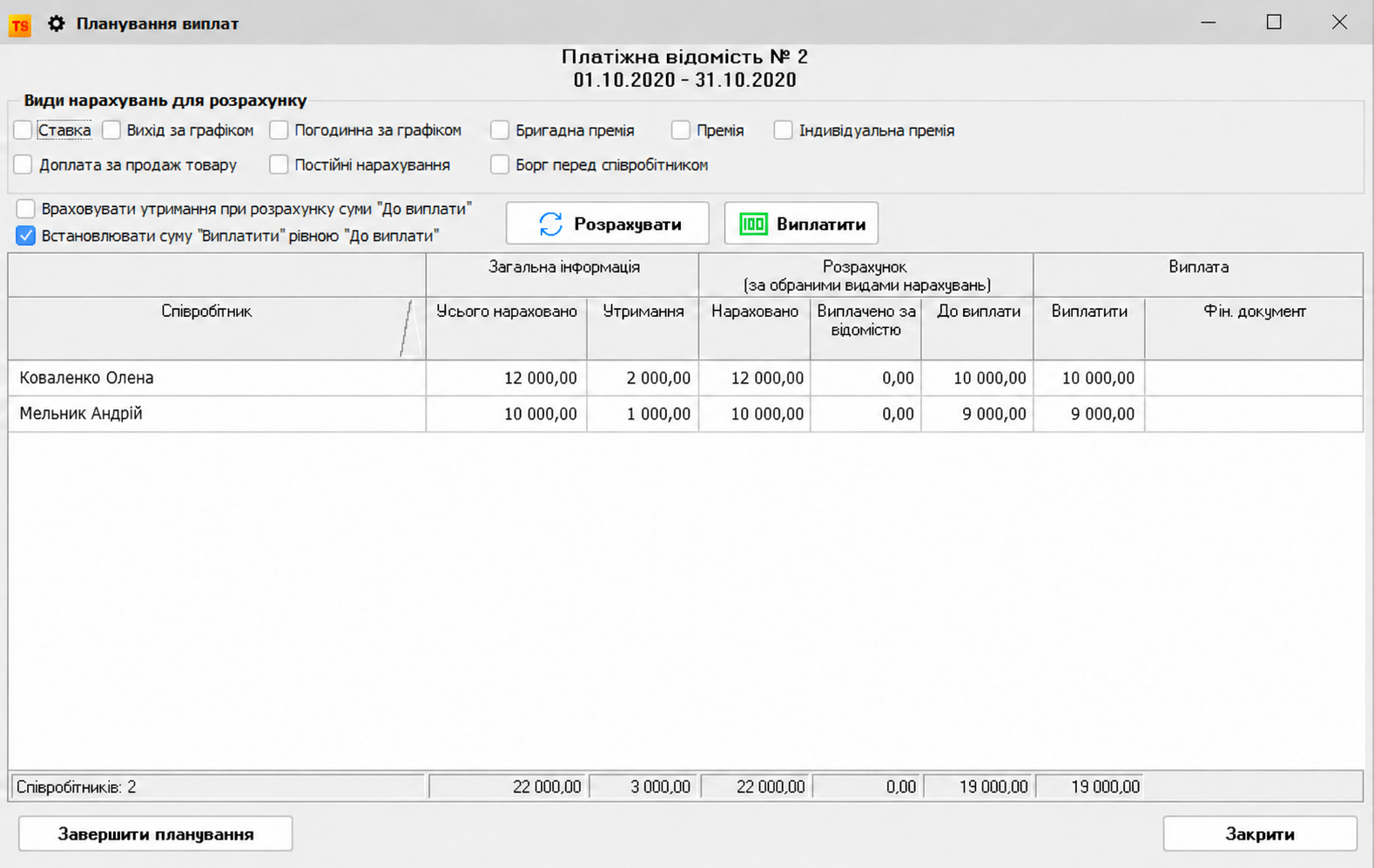The image size is (1374, 868).
Task: Tick the Вихід за графіком checkbox
Action: tap(111, 131)
